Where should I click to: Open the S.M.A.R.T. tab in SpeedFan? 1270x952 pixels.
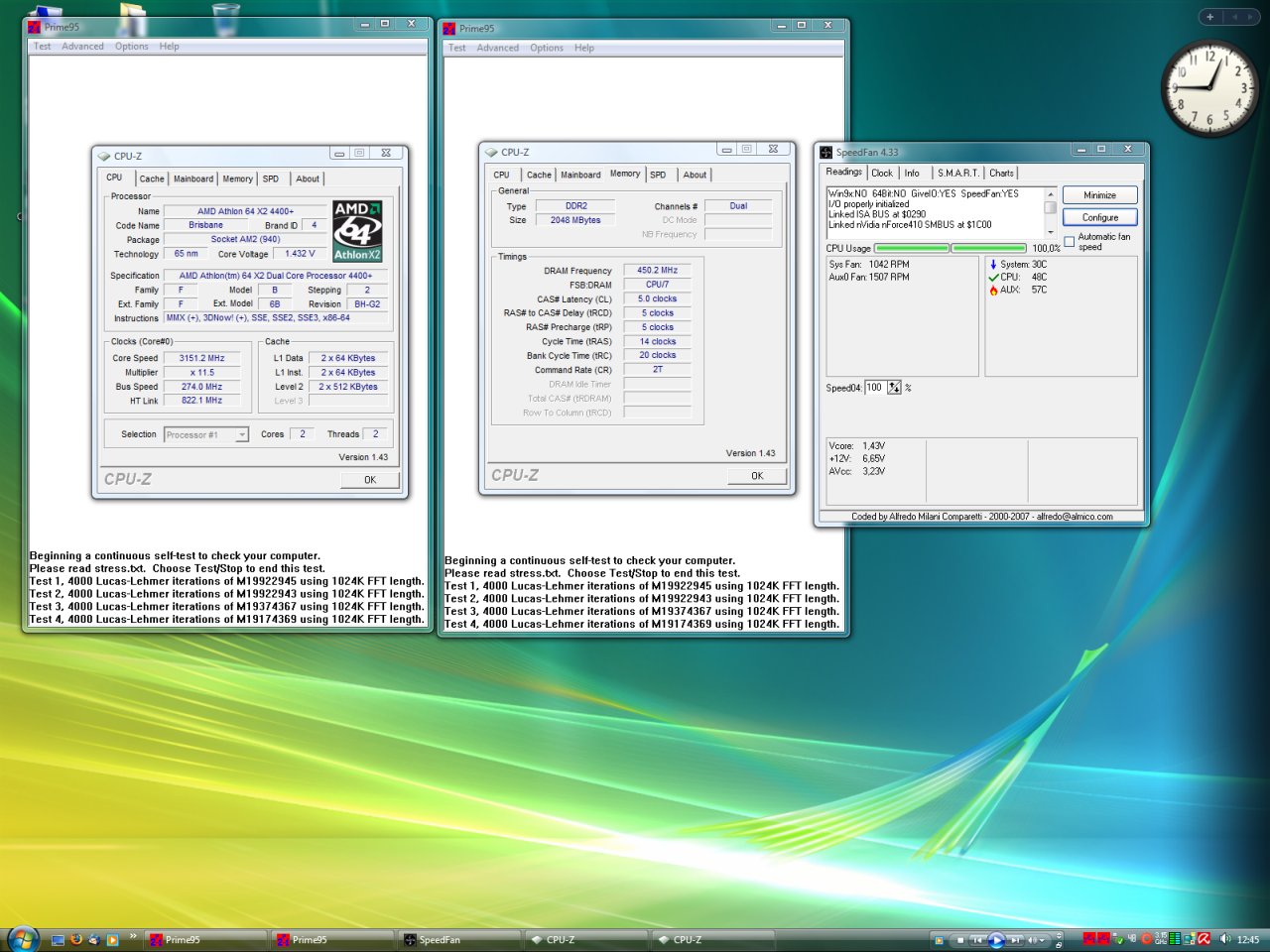click(x=957, y=173)
